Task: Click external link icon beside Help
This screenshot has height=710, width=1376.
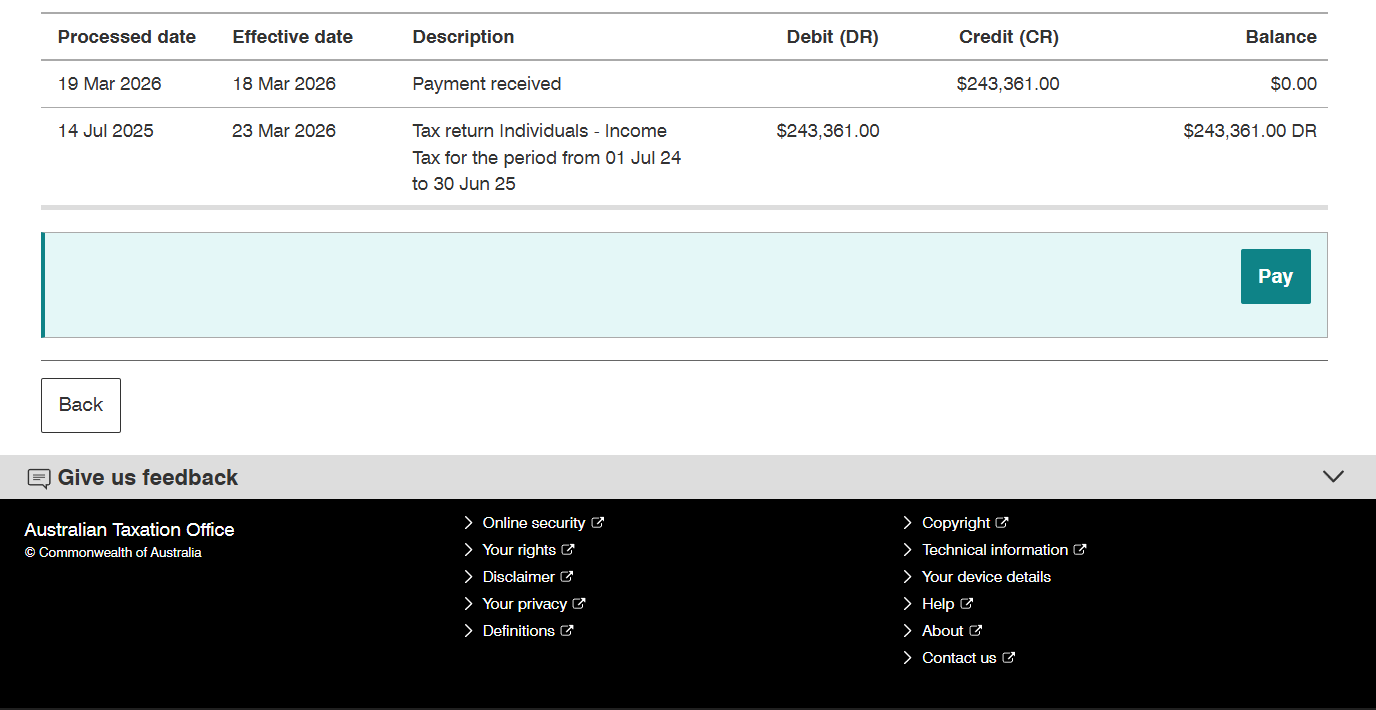Action: pyautogui.click(x=967, y=603)
